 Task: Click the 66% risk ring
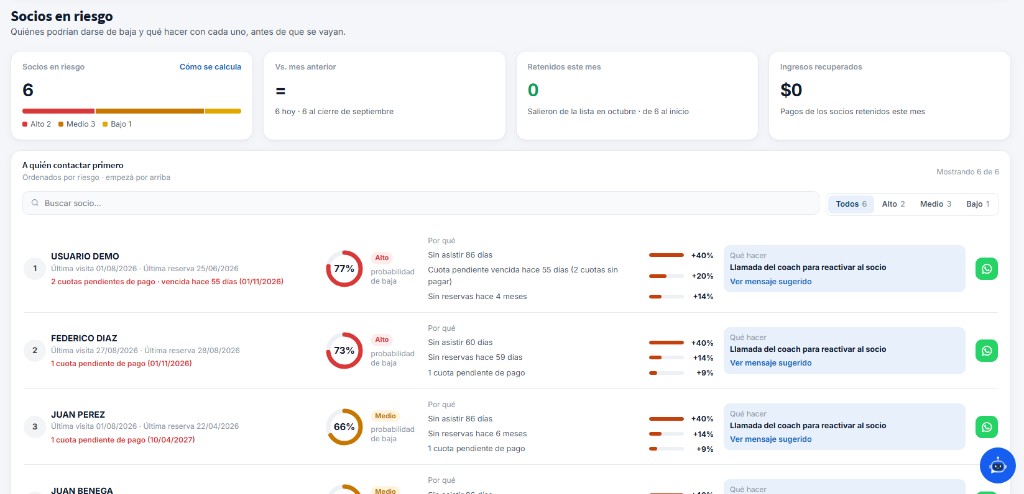[x=344, y=427]
